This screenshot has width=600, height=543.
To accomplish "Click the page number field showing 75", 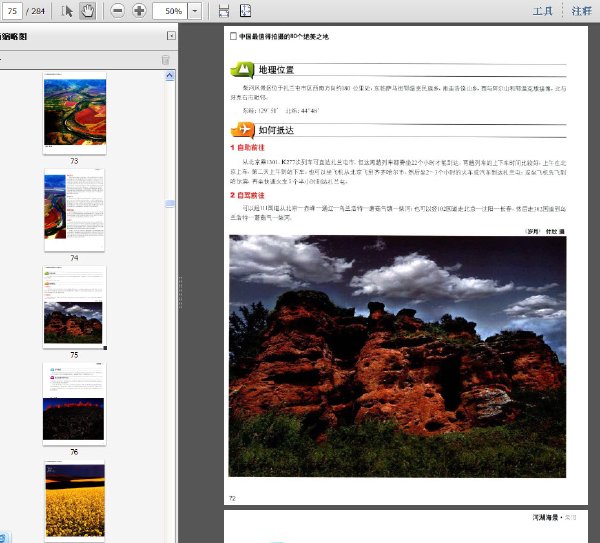I will (x=12, y=11).
